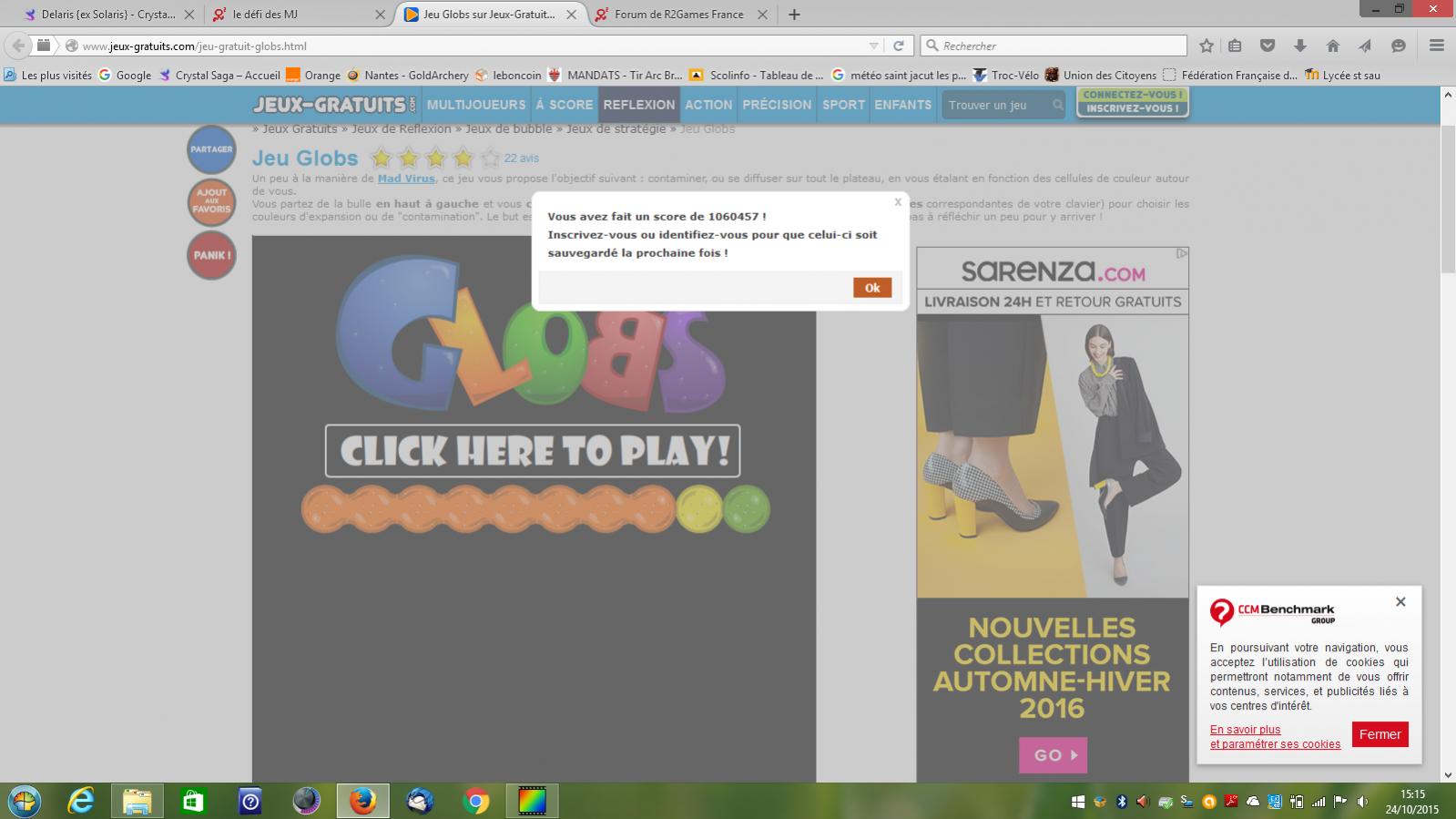Launch Google Chrome from the taskbar

(x=475, y=802)
